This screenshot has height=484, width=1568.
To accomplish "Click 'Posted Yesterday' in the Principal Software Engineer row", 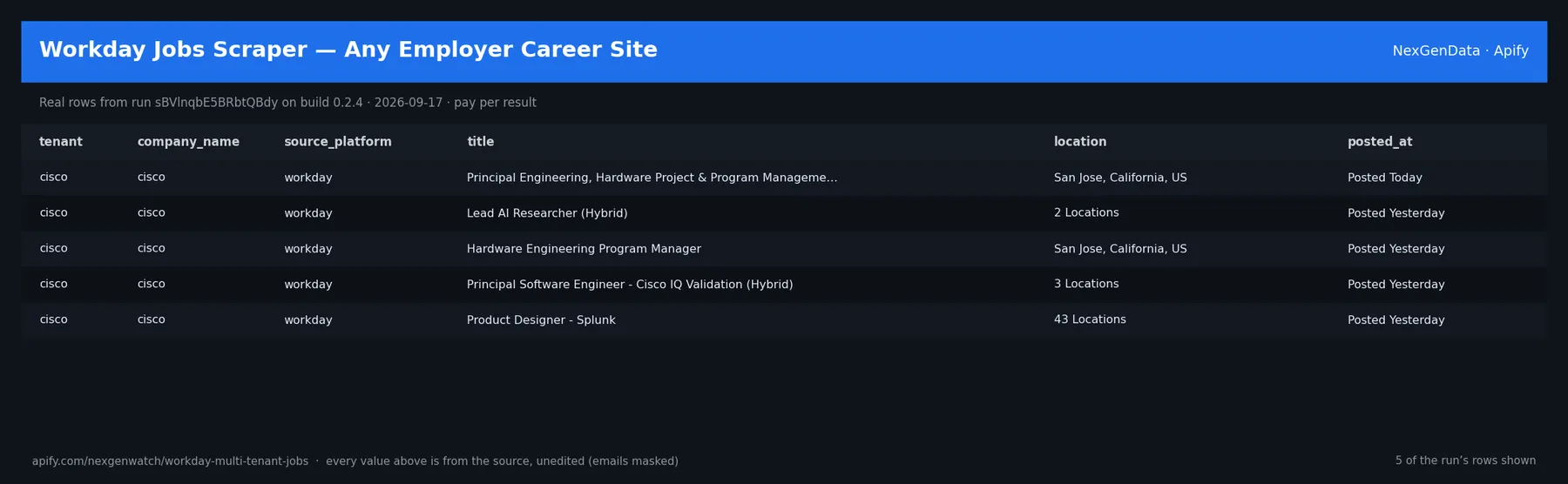I will 1396,285.
